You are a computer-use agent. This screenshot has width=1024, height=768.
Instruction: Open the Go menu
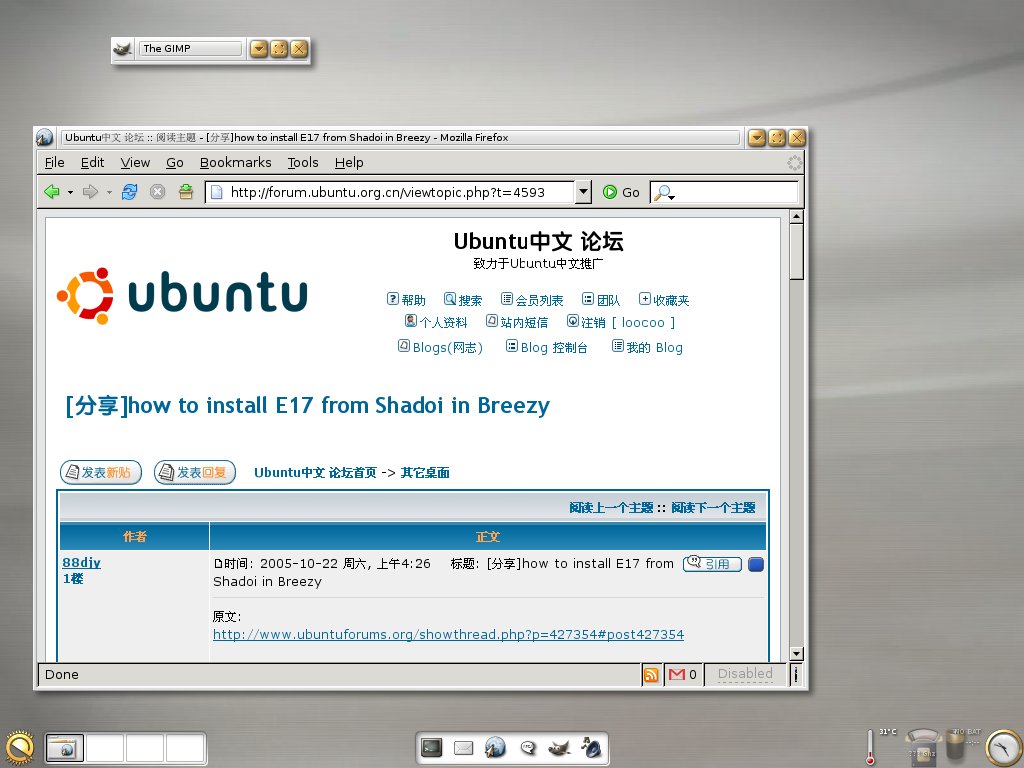(174, 163)
